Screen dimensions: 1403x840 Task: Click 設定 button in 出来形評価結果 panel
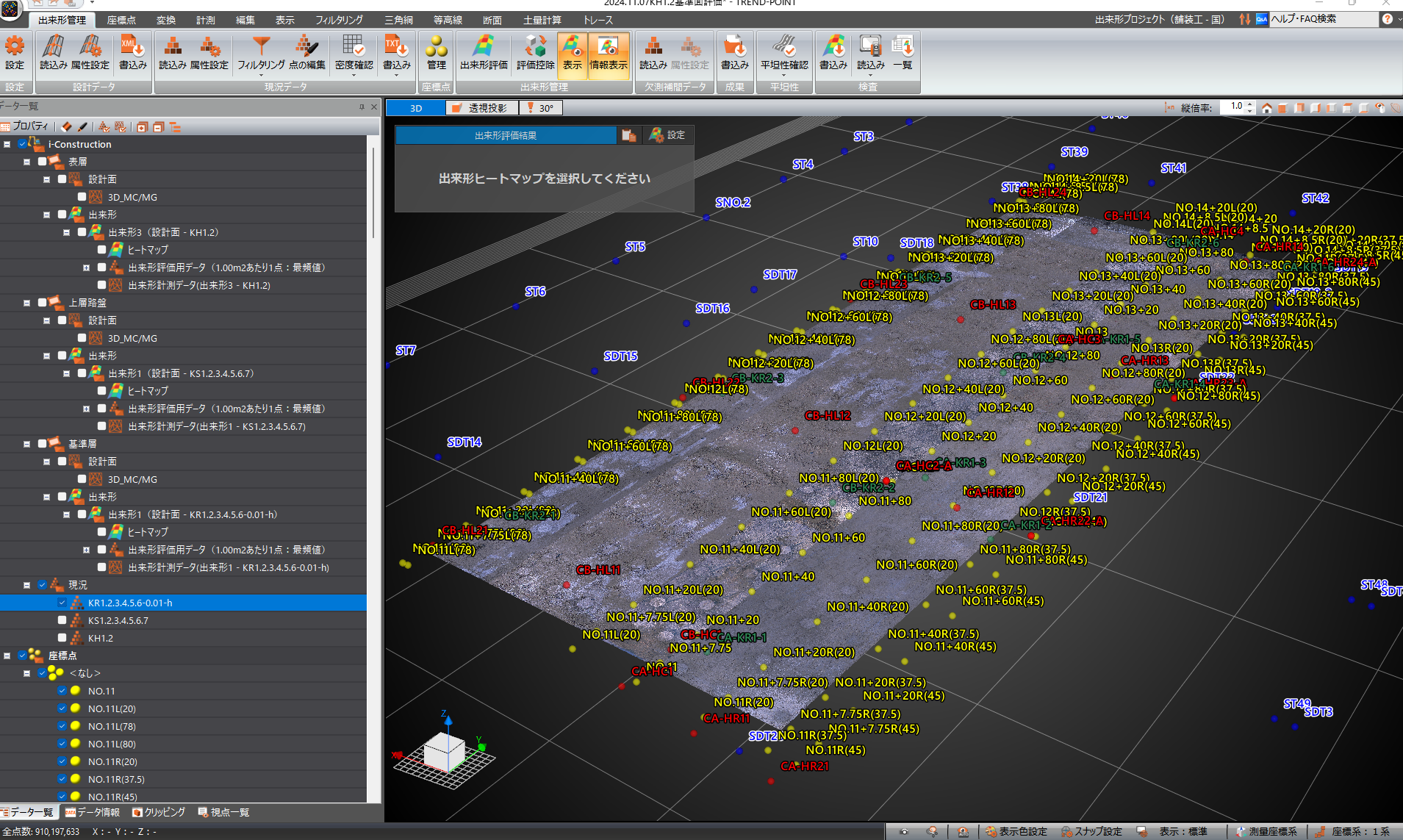[667, 135]
